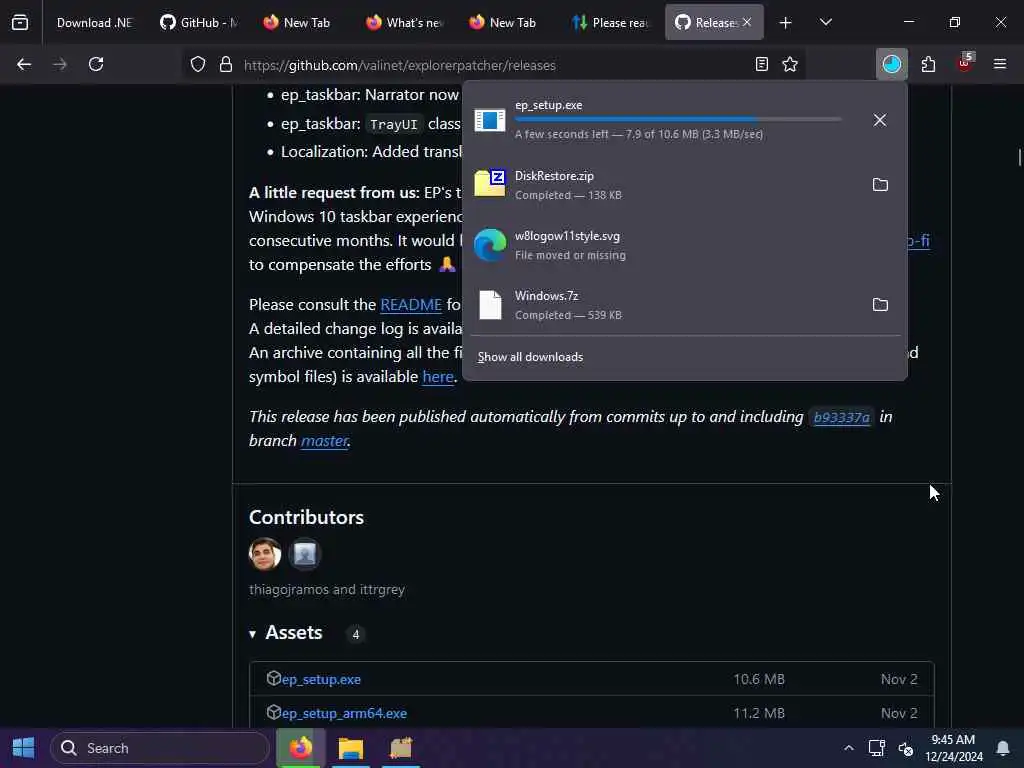Viewport: 1024px width, 768px height.
Task: Open the Firefox application menu
Action: click(x=1000, y=65)
